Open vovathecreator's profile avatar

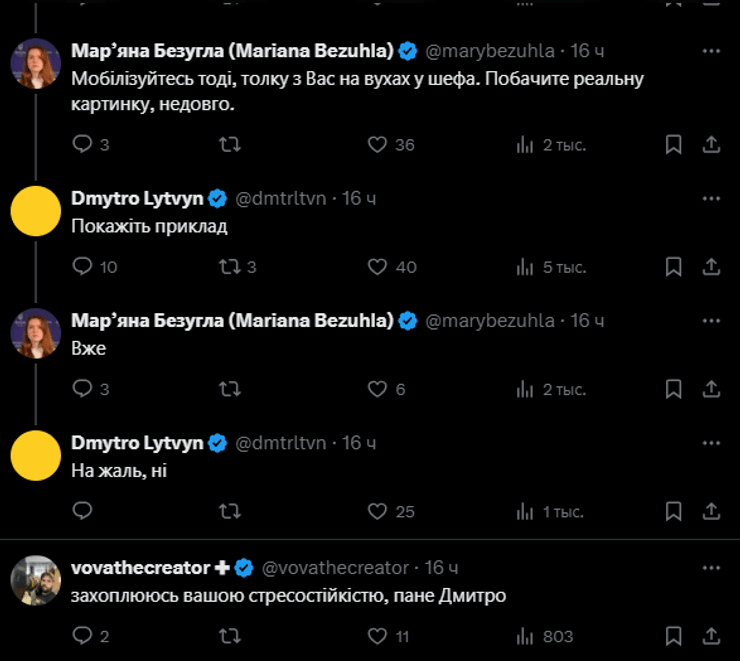(x=36, y=580)
